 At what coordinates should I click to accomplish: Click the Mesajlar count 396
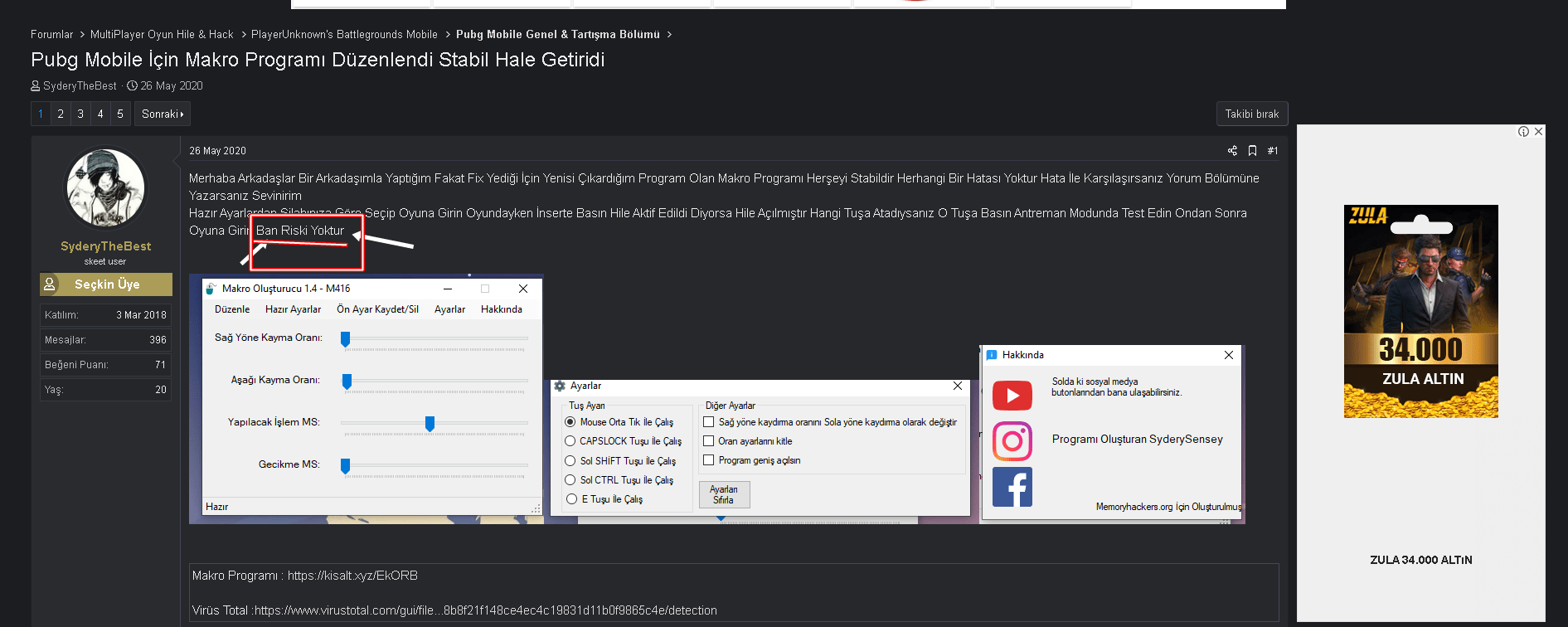[158, 340]
